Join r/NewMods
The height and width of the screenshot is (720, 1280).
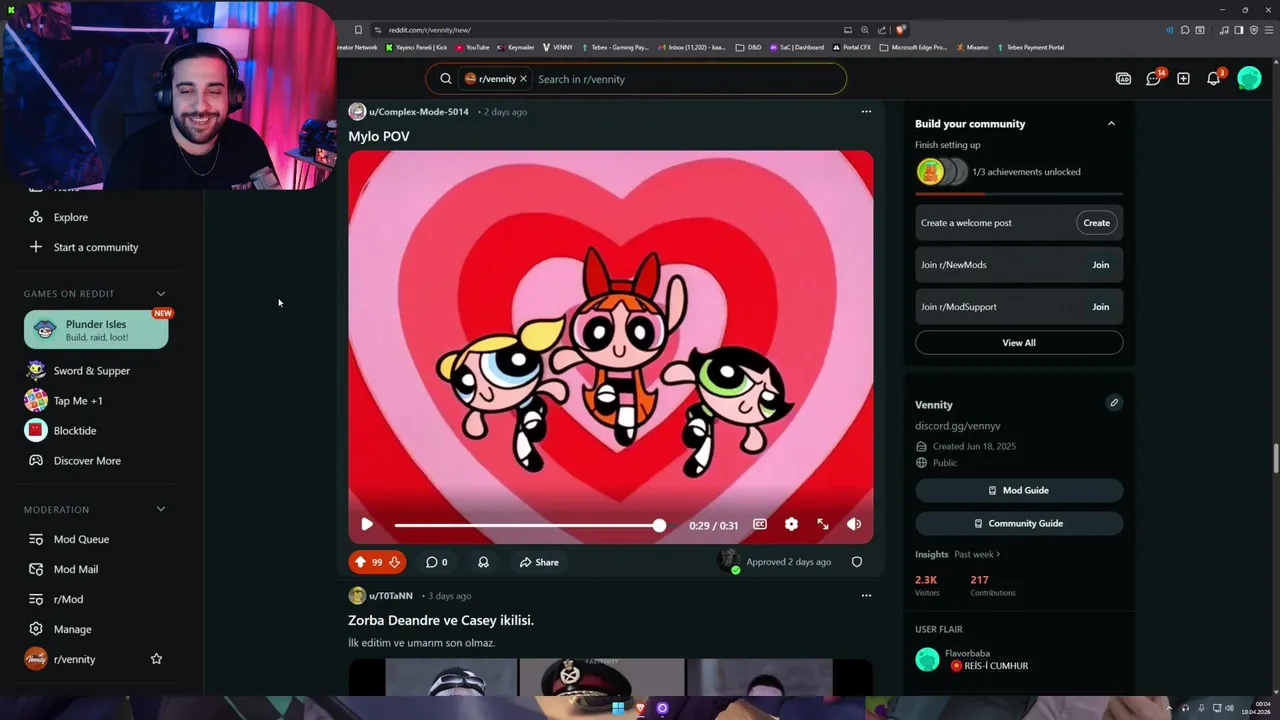coord(1100,265)
